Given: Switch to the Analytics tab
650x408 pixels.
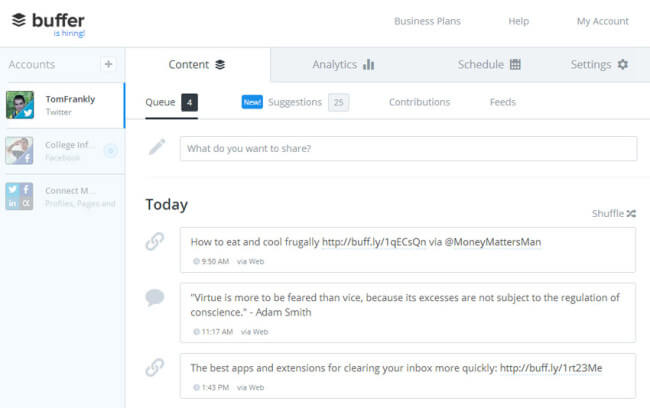Looking at the screenshot, I should coord(343,65).
